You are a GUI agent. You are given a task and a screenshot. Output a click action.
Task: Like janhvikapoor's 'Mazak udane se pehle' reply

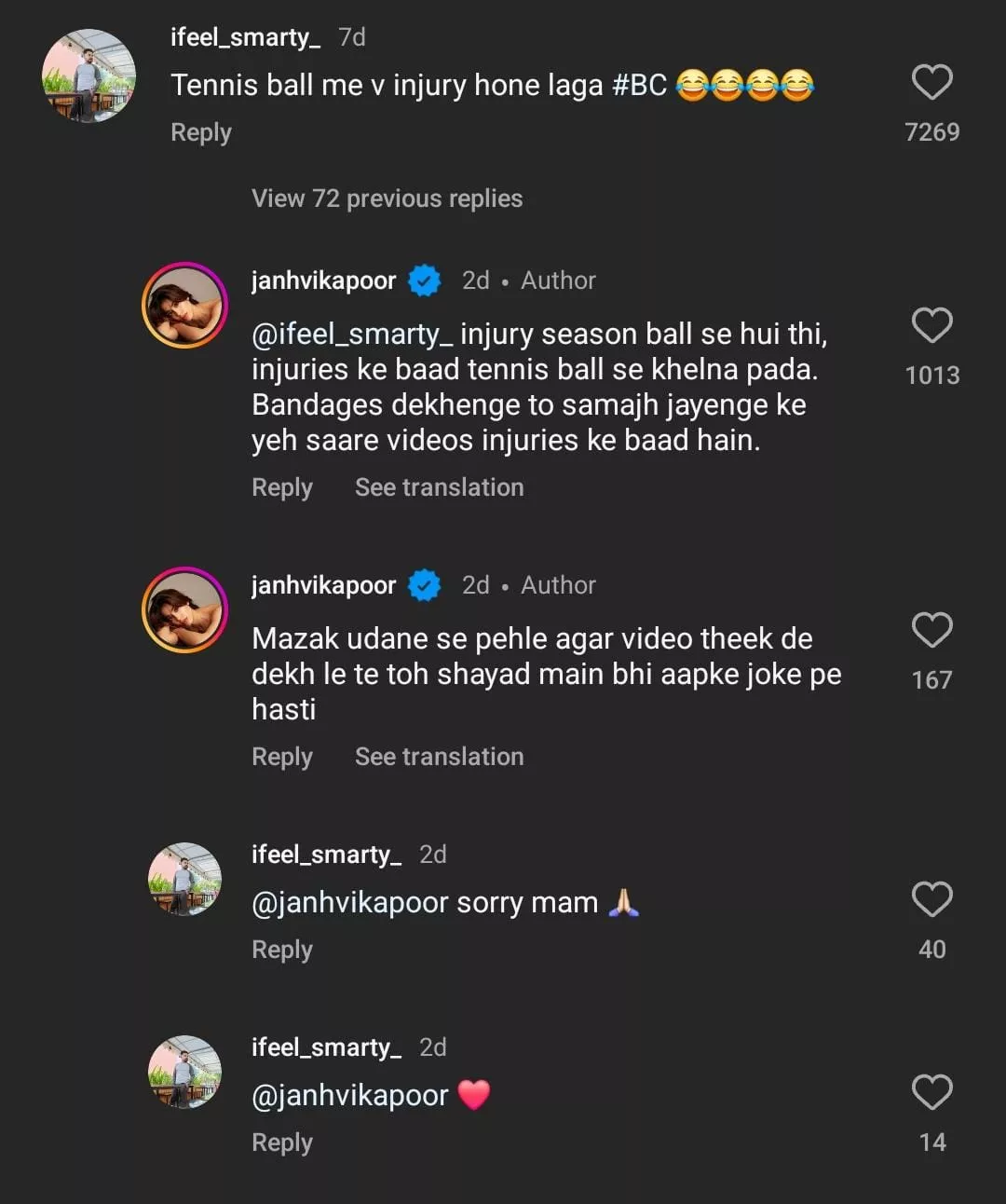point(931,631)
